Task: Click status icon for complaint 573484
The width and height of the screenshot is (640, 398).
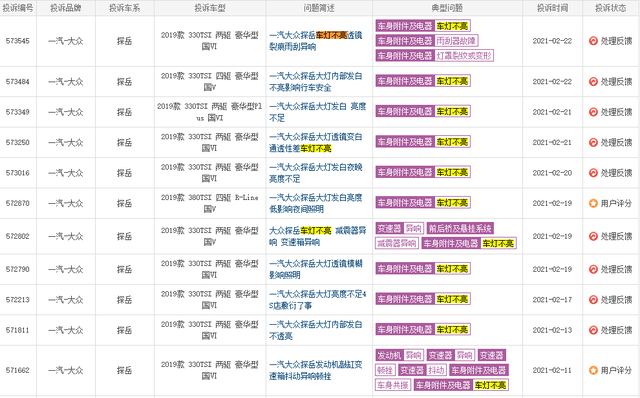Action: (x=593, y=82)
